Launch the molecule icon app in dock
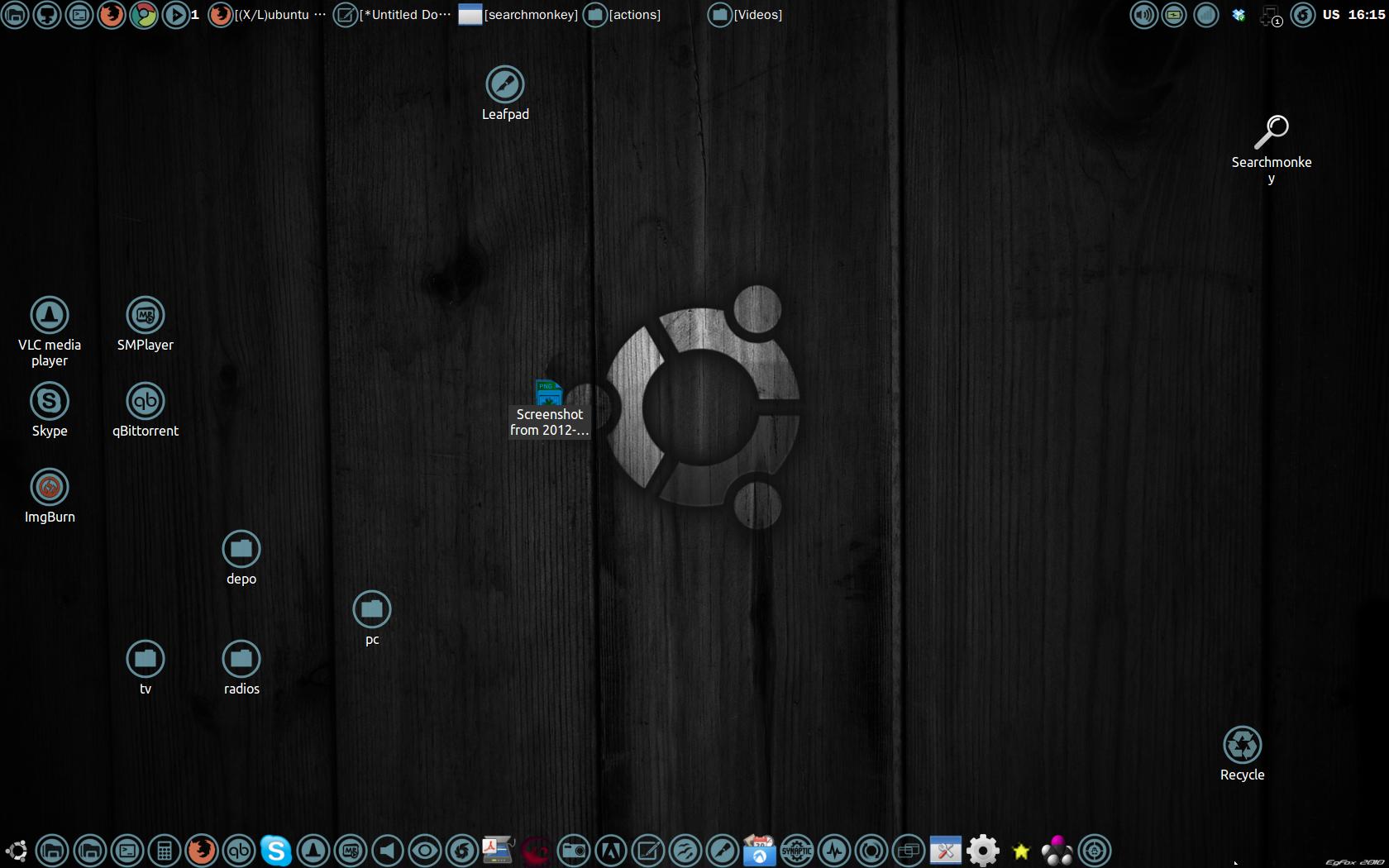Viewport: 1389px width, 868px height. point(1057,851)
